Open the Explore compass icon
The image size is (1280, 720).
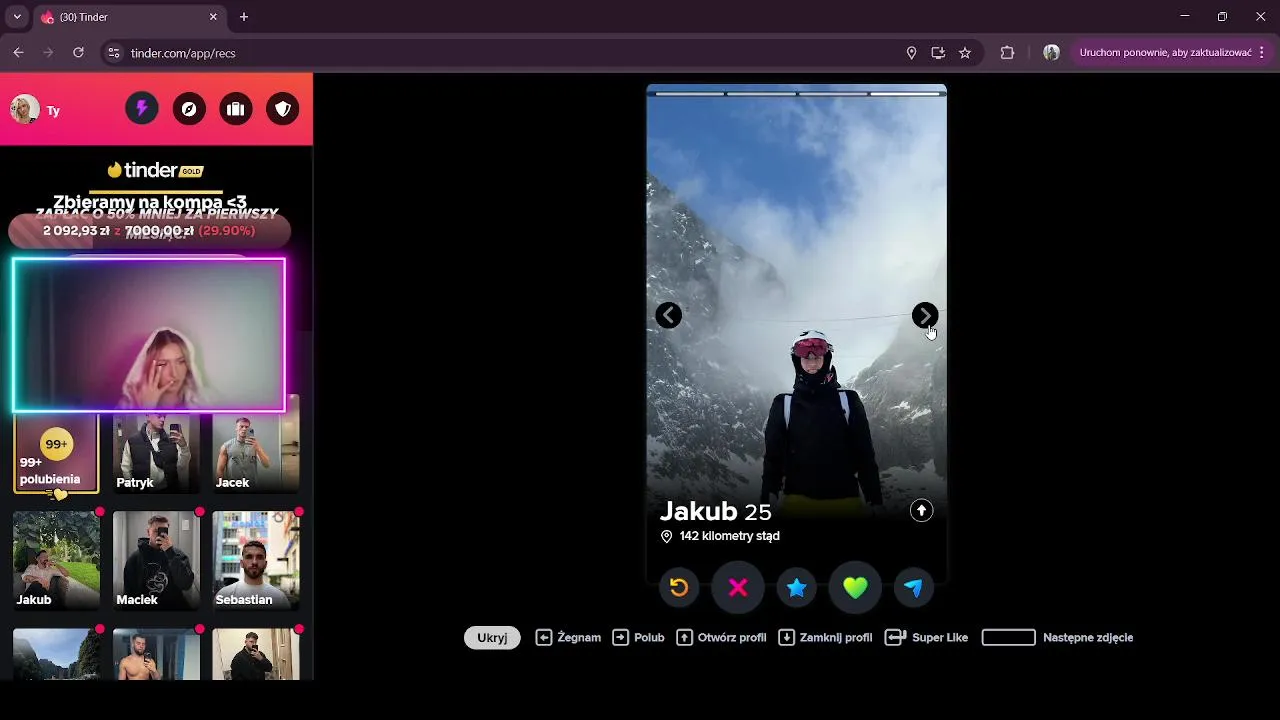189,109
